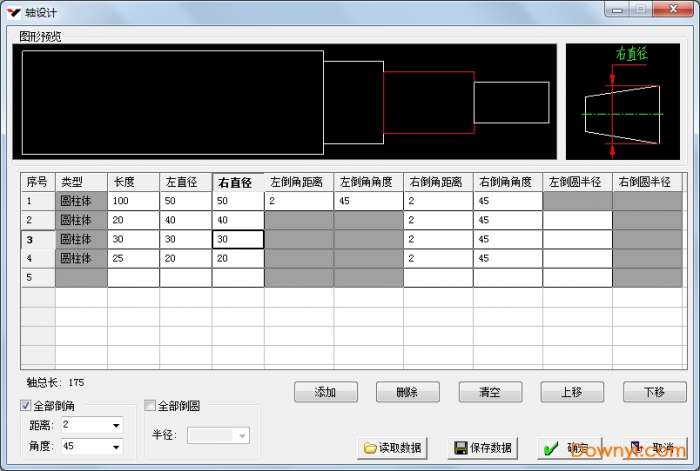Image resolution: width=700 pixels, height=471 pixels.
Task: Click the 图形预览 group label
Action: 40,36
